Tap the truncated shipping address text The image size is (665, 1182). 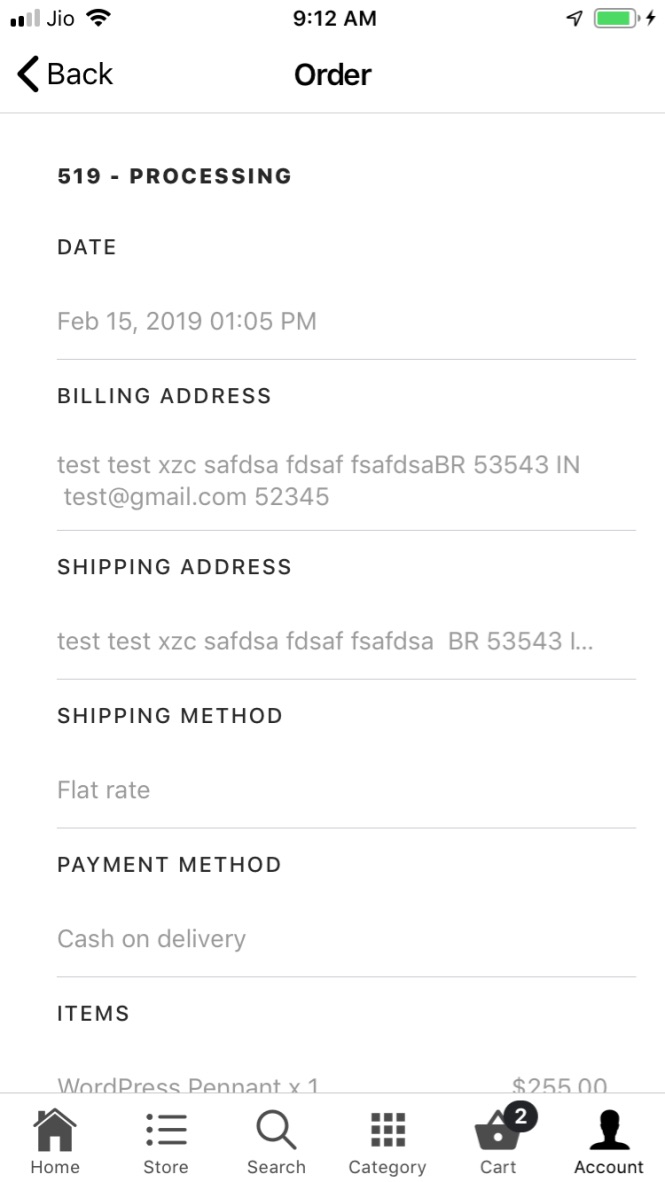[325, 641]
